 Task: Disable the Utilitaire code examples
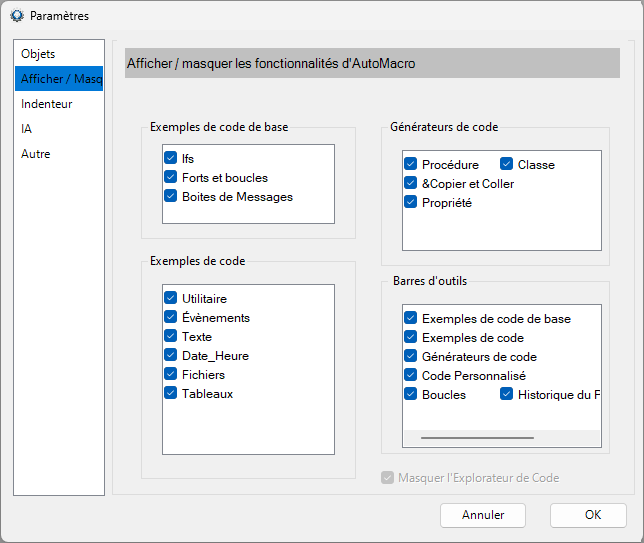(x=170, y=298)
